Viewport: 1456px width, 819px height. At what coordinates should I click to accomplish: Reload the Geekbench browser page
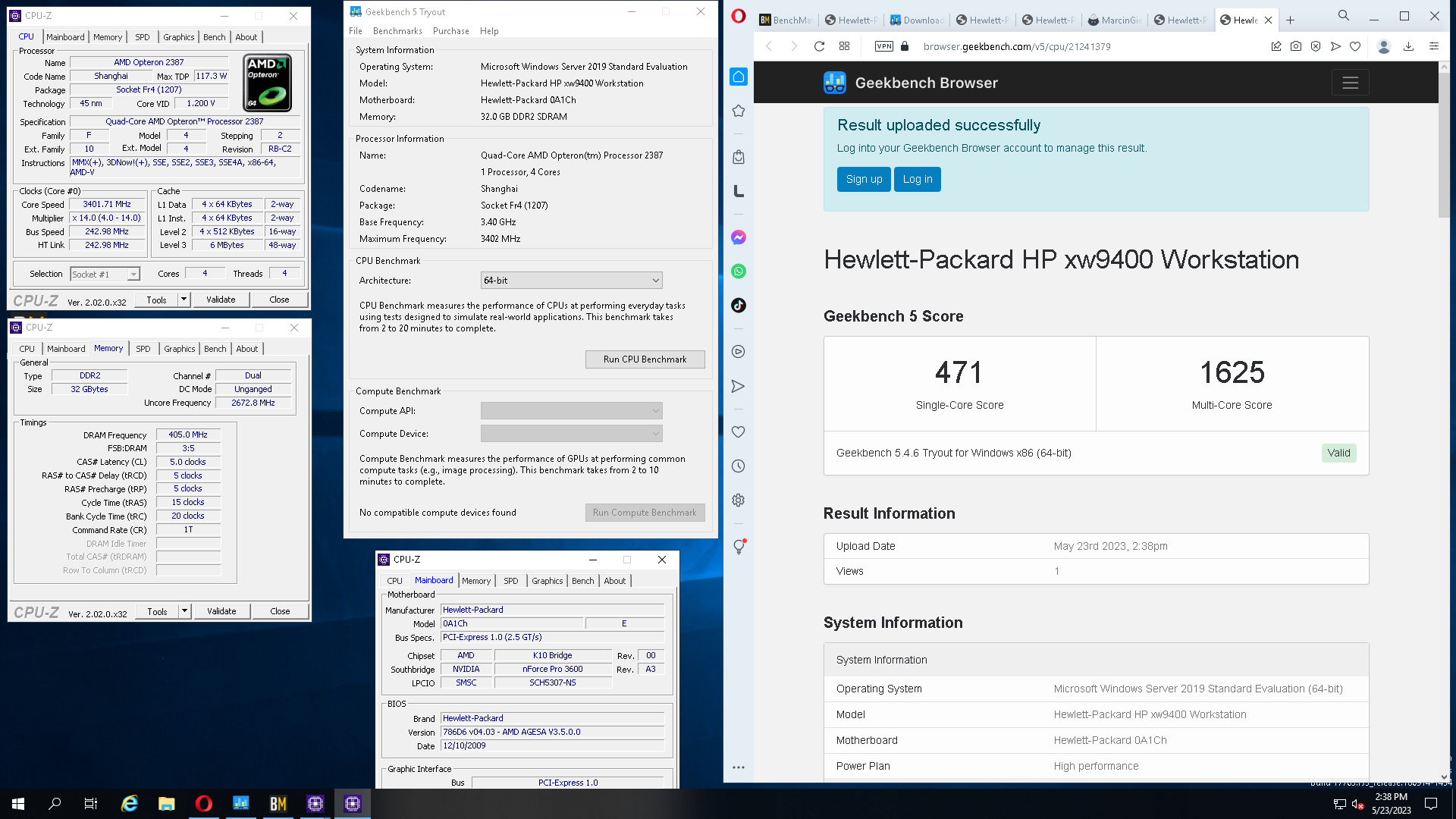819,46
